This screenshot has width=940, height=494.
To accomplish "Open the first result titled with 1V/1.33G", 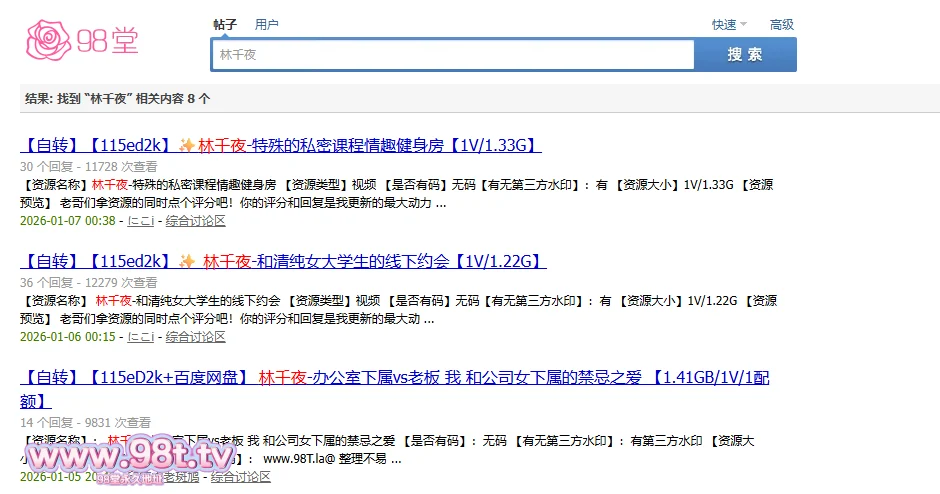I will [x=280, y=146].
